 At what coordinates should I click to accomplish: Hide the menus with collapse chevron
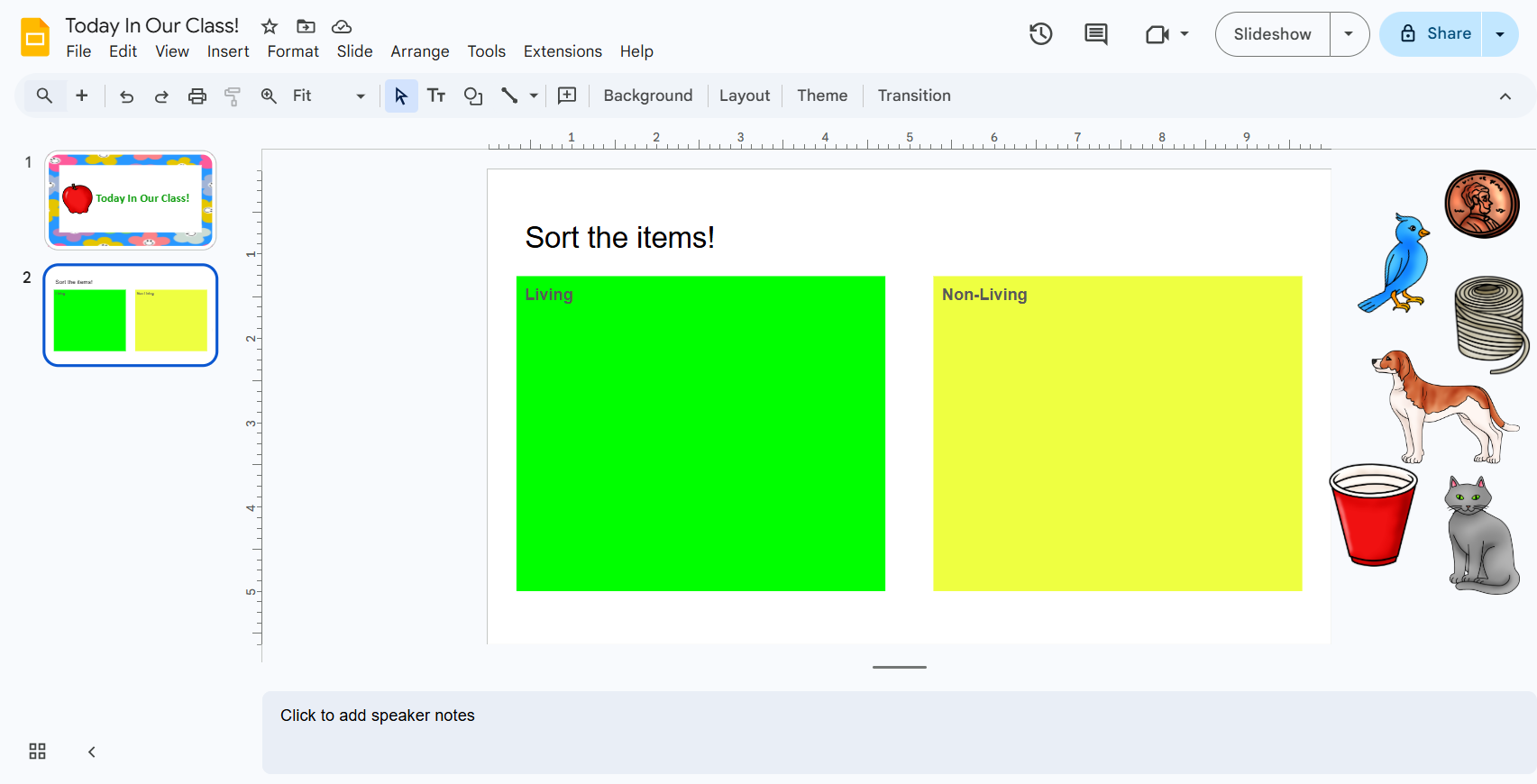point(1505,96)
